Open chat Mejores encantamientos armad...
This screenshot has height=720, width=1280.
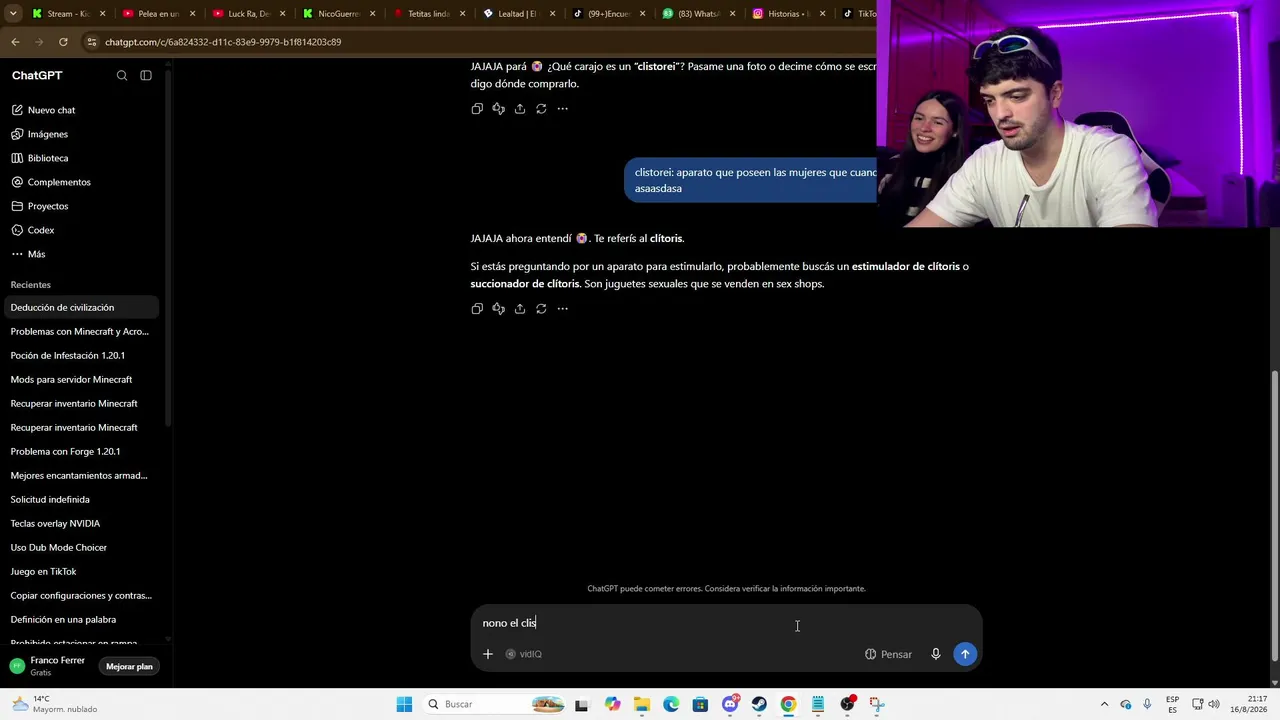click(81, 475)
